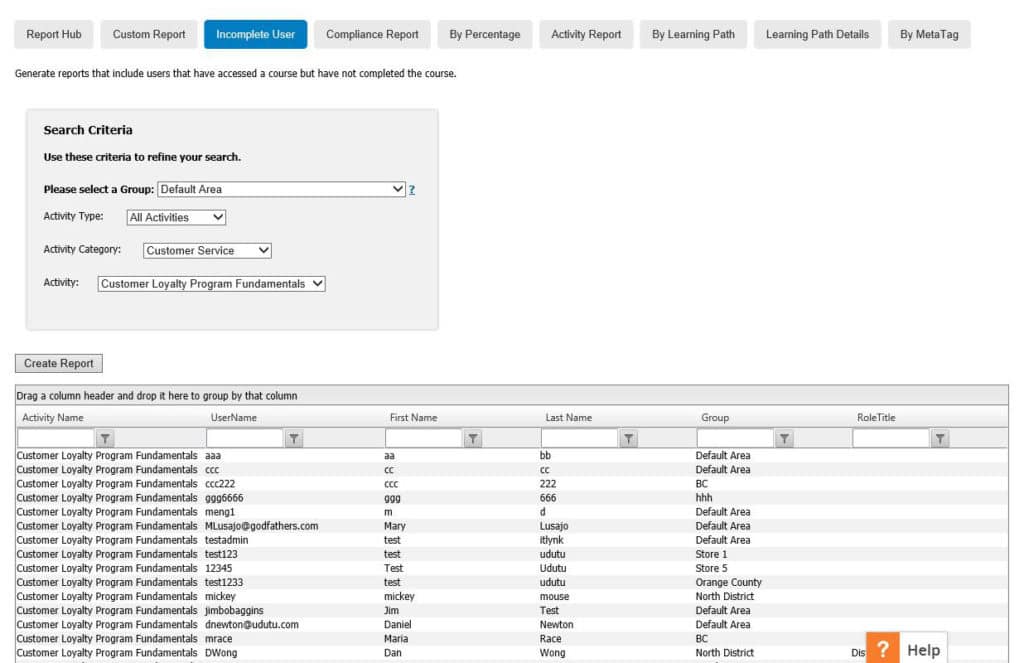Image resolution: width=1024 pixels, height=663 pixels.
Task: Go to the Report Hub tab
Action: (x=54, y=34)
